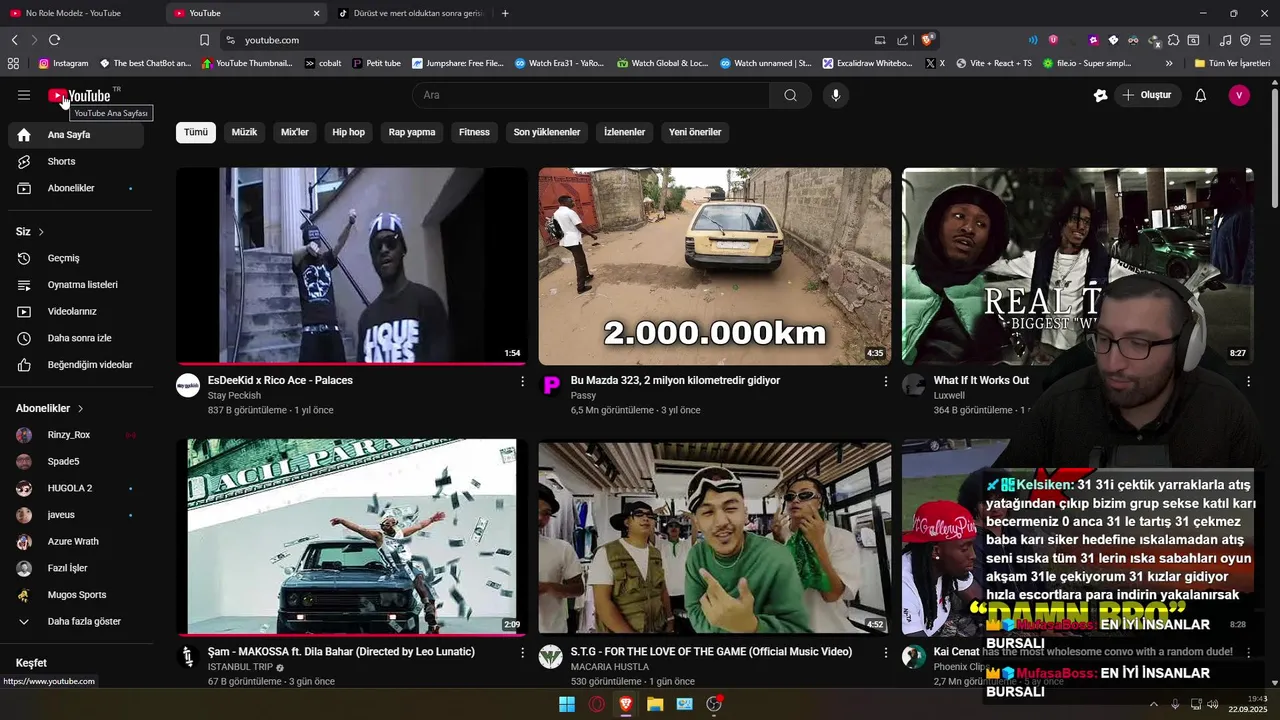The width and height of the screenshot is (1280, 720).
Task: Open S.T.G For the Love thumbnail
Action: pos(715,537)
